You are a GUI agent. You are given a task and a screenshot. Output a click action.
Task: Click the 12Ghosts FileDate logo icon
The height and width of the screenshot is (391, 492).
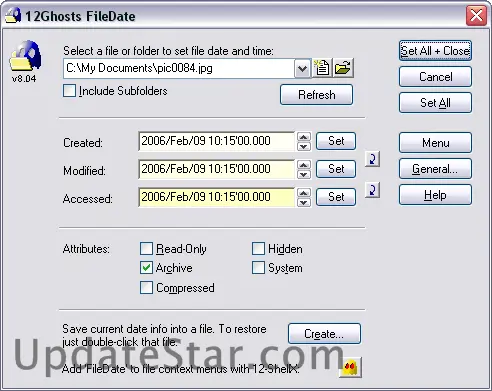coord(25,56)
